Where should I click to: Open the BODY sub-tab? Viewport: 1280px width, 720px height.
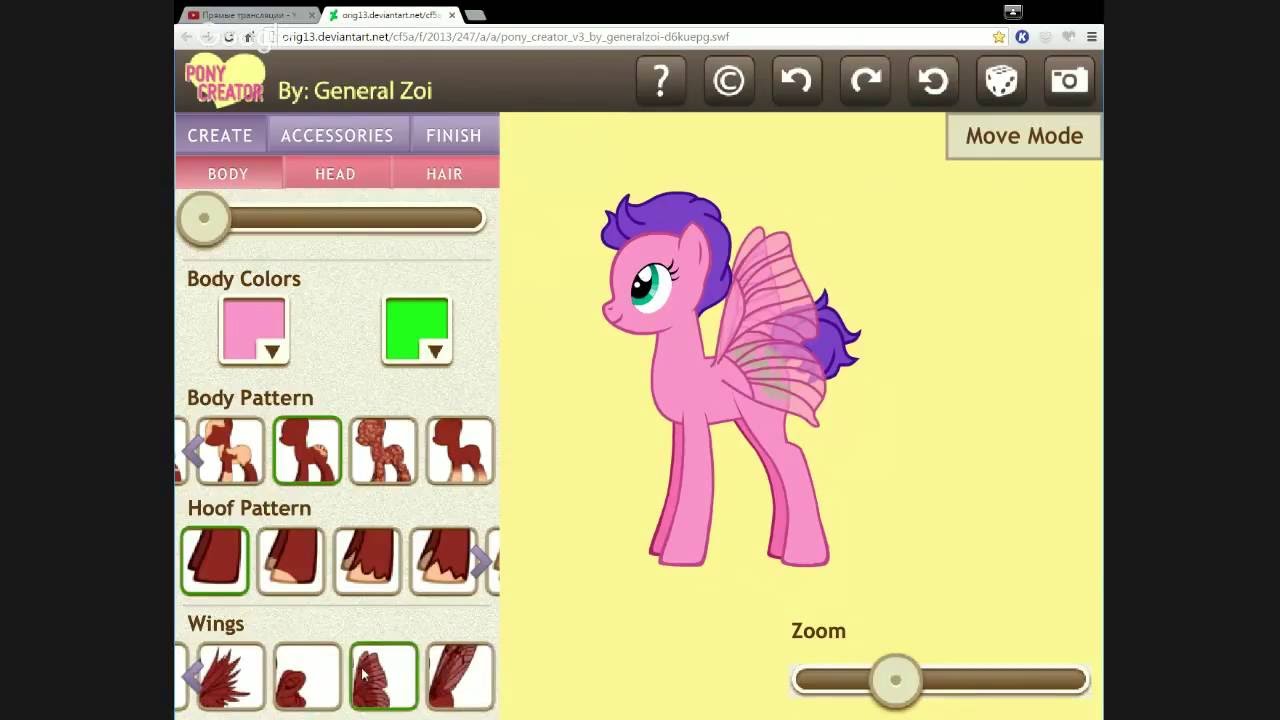click(x=228, y=174)
